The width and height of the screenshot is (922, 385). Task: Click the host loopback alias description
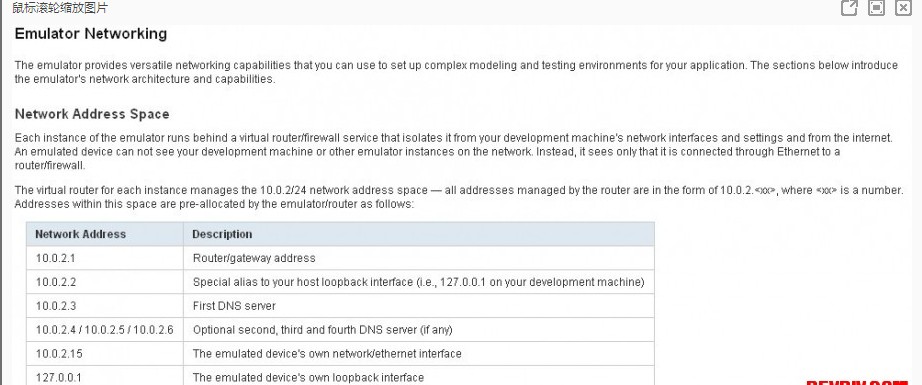tap(419, 282)
